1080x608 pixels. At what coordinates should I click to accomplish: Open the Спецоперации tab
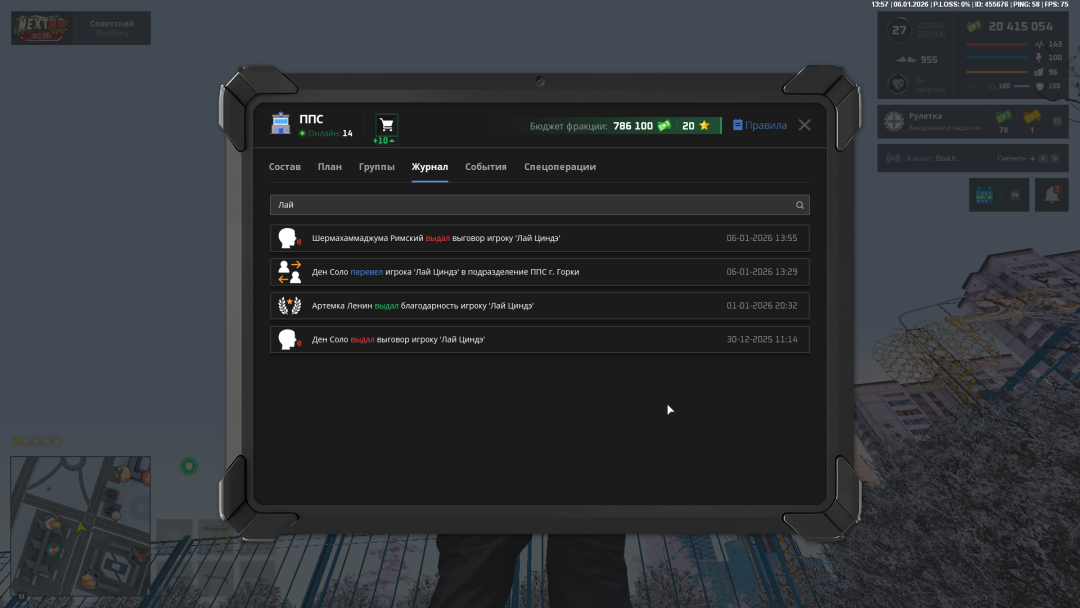[559, 167]
